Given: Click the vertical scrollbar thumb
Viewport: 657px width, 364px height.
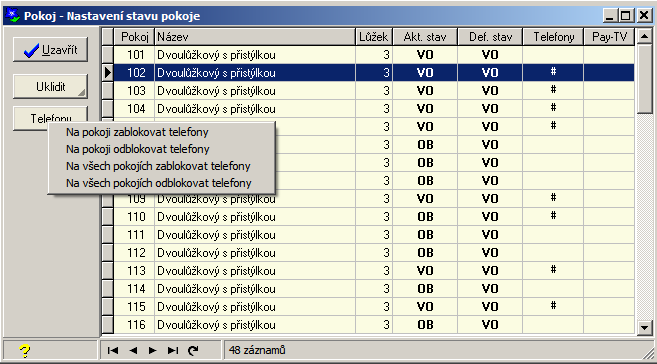Looking at the screenshot, I should pos(644,79).
